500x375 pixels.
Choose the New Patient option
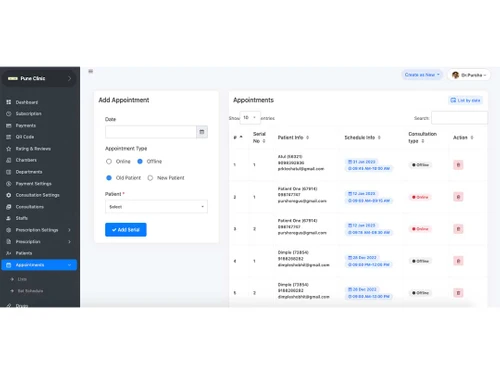pyautogui.click(x=150, y=178)
